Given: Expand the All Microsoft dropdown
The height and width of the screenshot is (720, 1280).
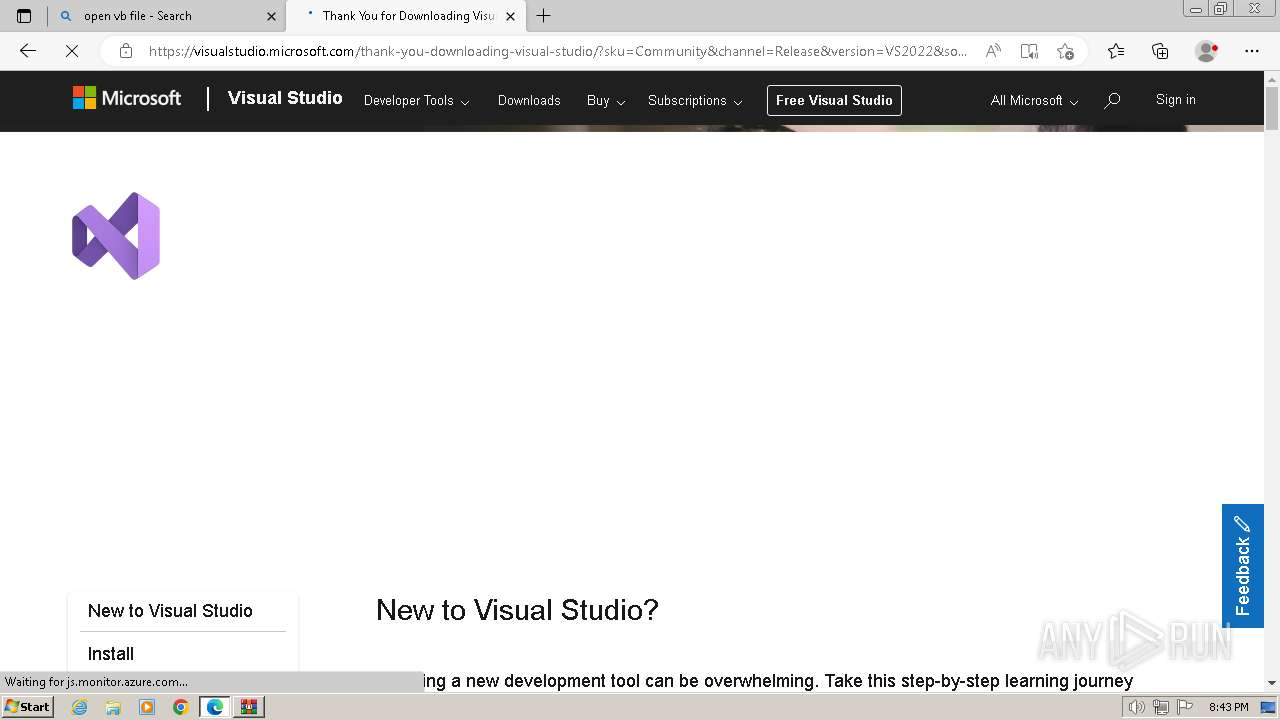Looking at the screenshot, I should (x=1034, y=100).
